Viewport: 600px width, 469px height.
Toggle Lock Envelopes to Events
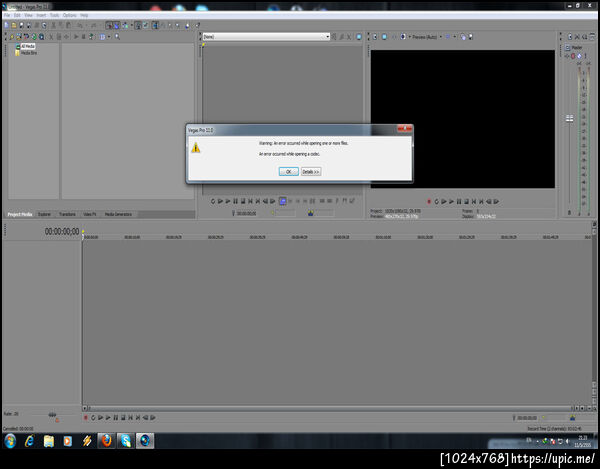(x=139, y=25)
